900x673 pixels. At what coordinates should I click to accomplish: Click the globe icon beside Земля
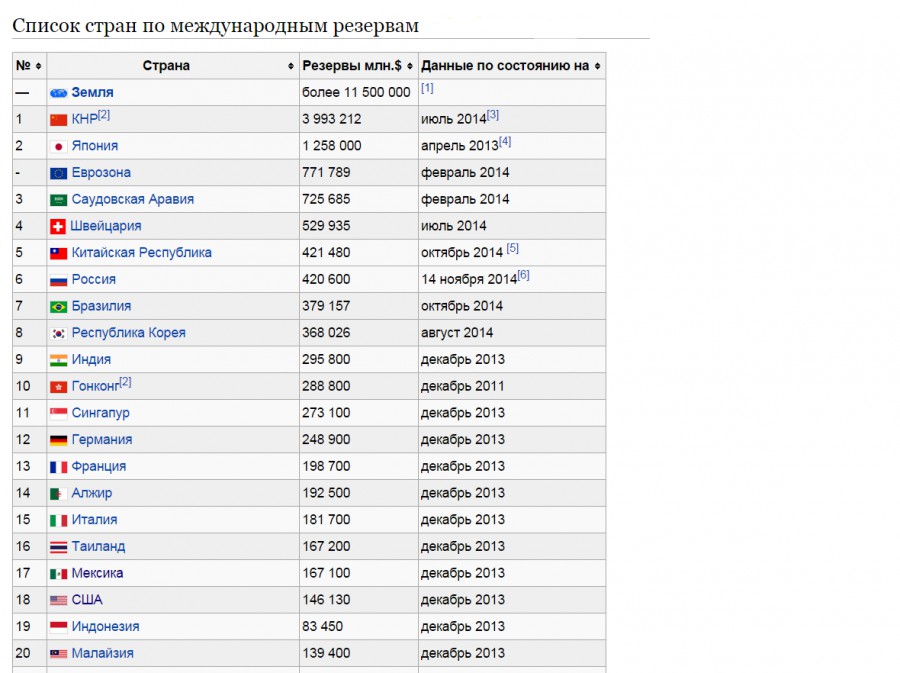[59, 93]
